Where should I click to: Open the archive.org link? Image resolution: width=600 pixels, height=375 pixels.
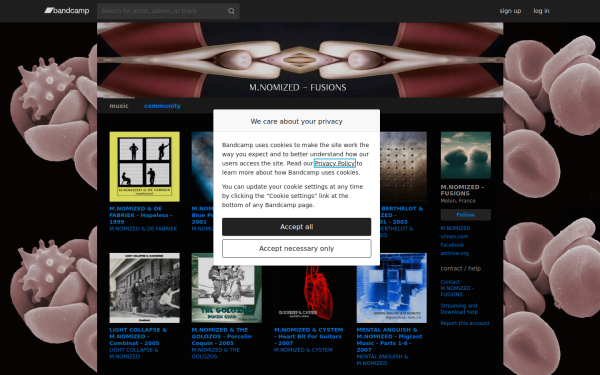[x=454, y=253]
